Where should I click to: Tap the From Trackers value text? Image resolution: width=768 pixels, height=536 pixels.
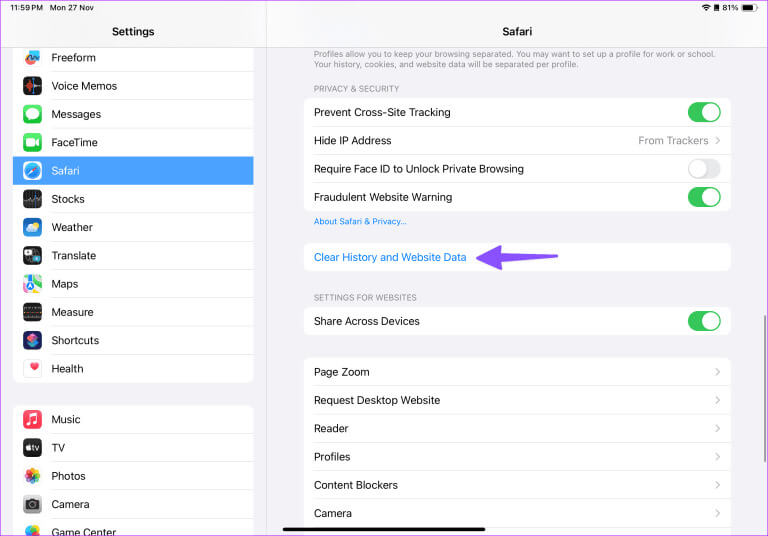click(x=673, y=141)
